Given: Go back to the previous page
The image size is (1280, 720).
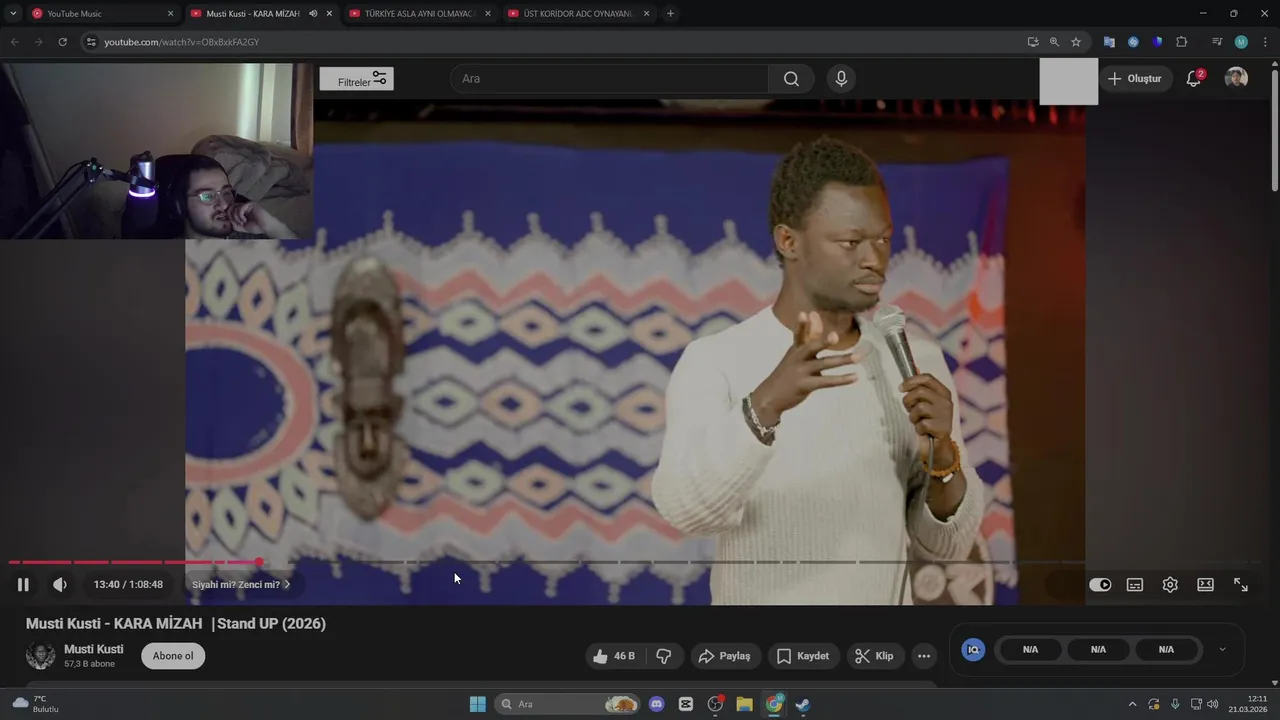Looking at the screenshot, I should coord(15,42).
